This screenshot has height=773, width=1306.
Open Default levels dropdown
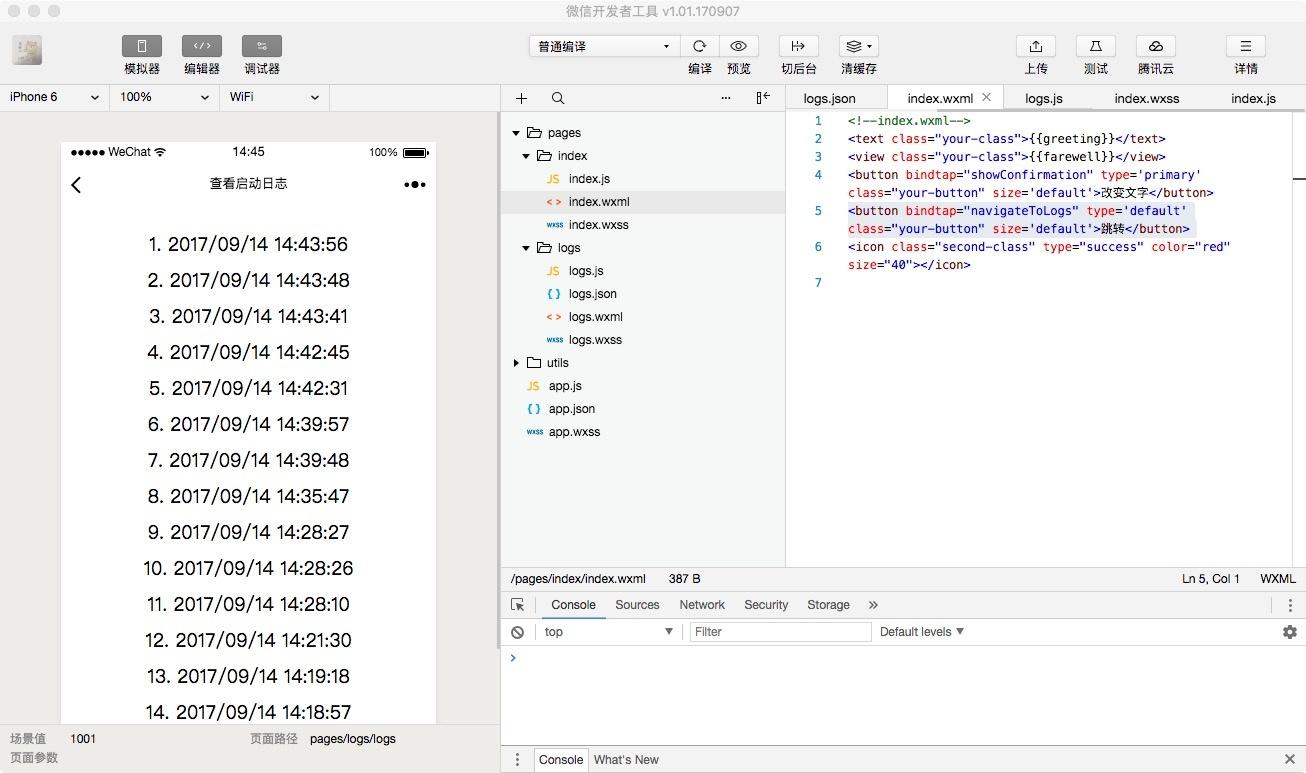point(922,632)
